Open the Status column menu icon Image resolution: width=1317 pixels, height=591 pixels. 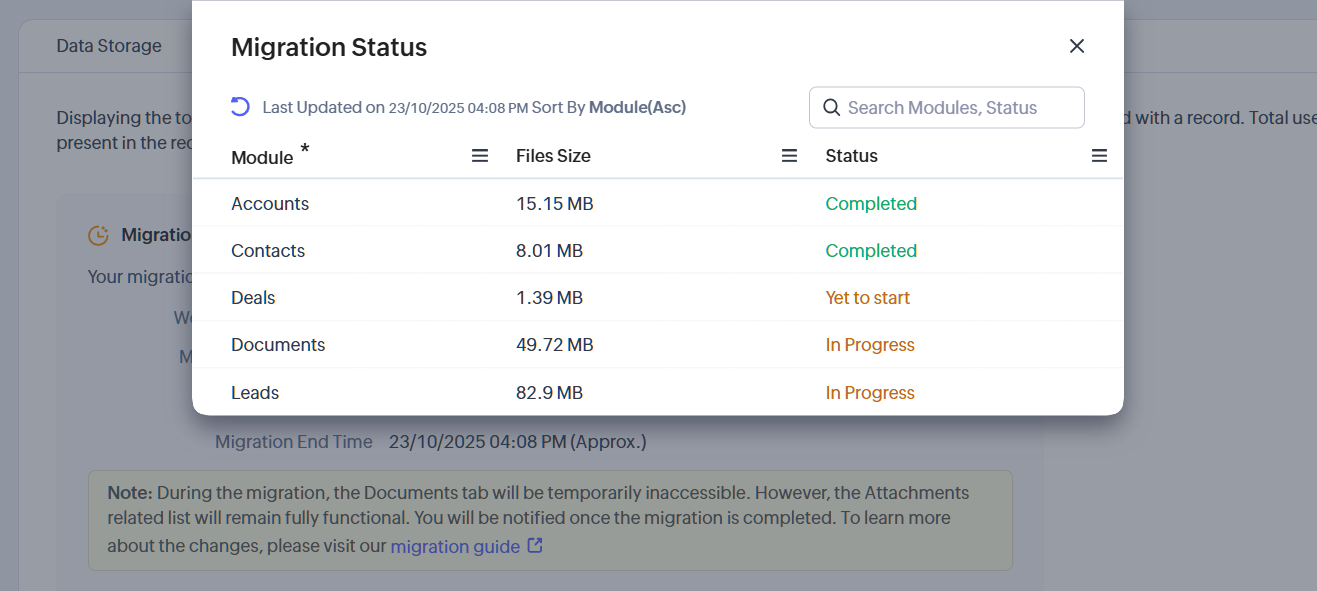[x=1099, y=156]
